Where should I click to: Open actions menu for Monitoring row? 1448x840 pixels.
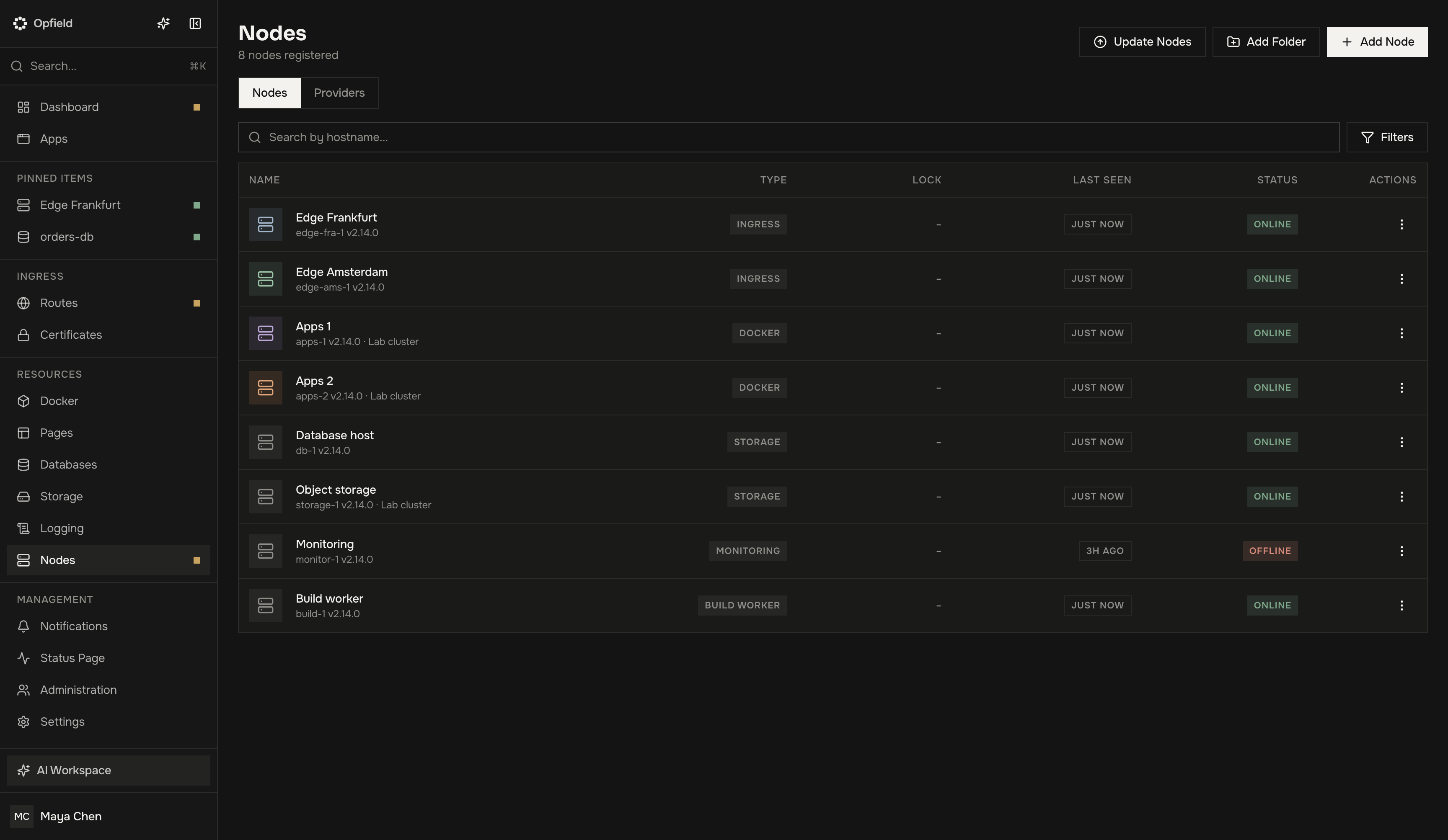pos(1401,551)
